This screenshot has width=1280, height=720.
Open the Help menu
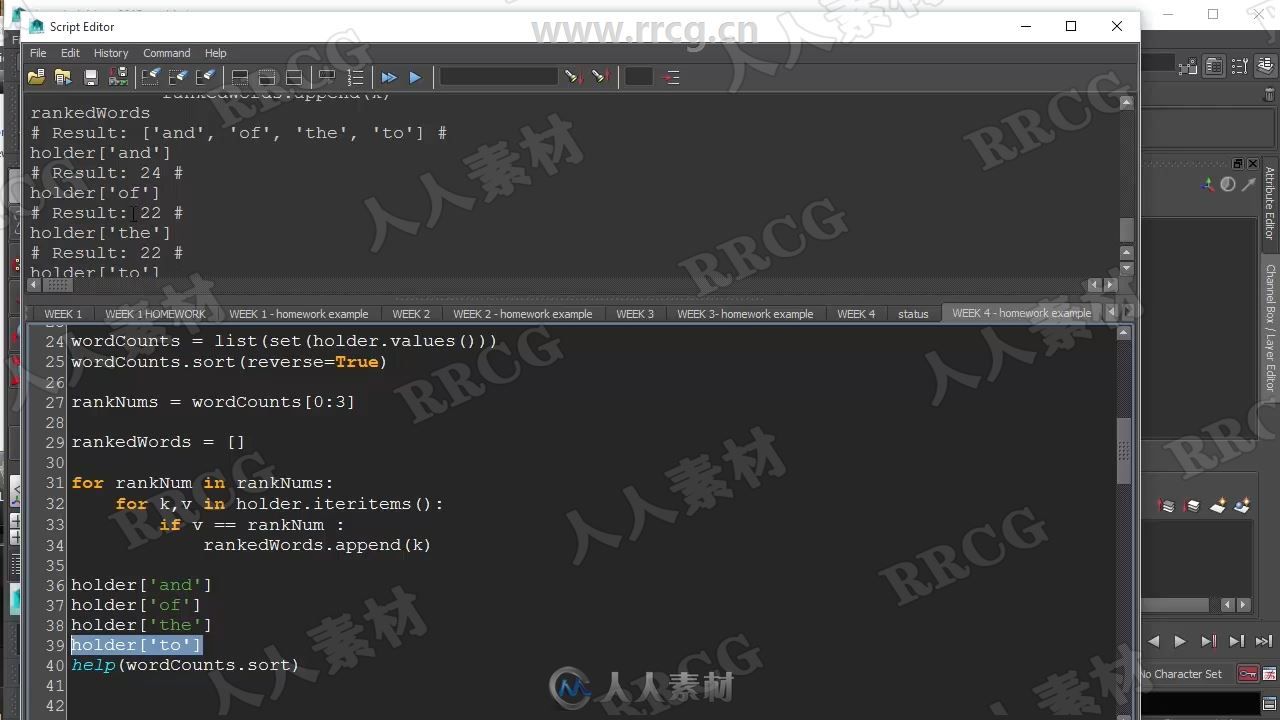[216, 53]
